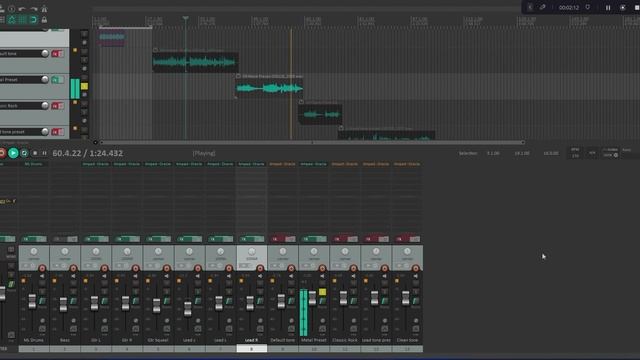
Task: Click the pen annotate icon in recorder overlay
Action: (x=542, y=7)
